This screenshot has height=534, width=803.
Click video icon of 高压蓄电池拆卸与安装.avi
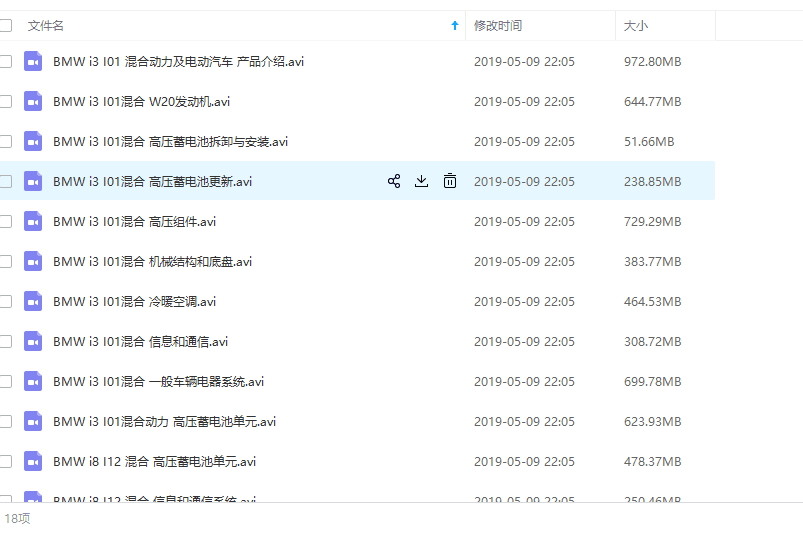coord(33,141)
